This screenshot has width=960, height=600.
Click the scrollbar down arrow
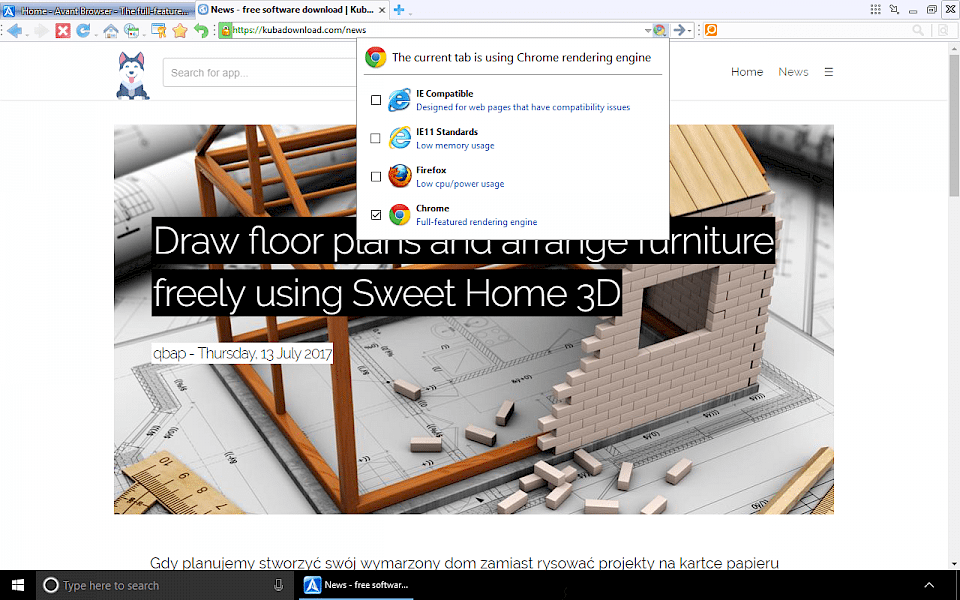click(954, 563)
